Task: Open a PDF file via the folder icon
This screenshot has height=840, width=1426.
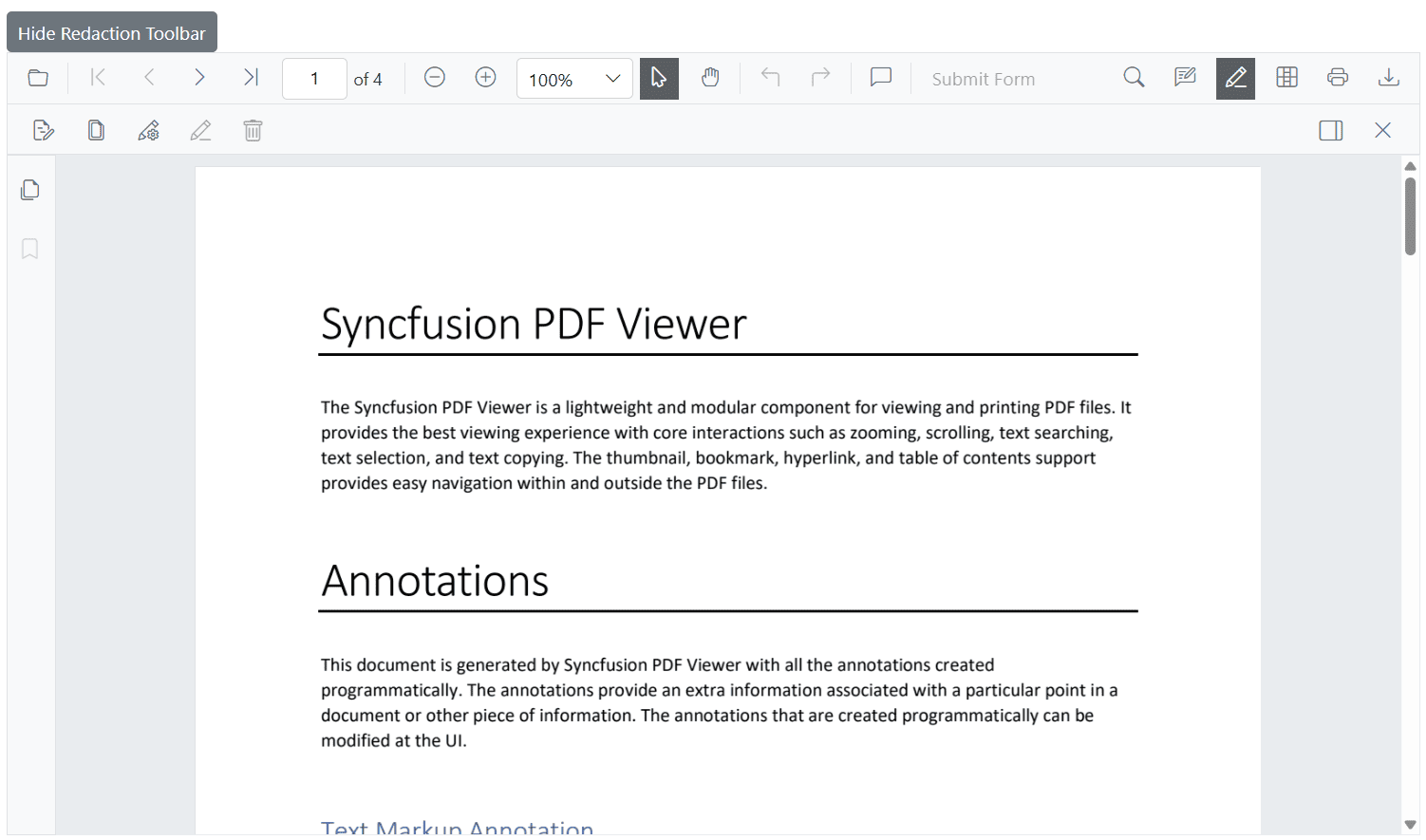Action: tap(37, 78)
